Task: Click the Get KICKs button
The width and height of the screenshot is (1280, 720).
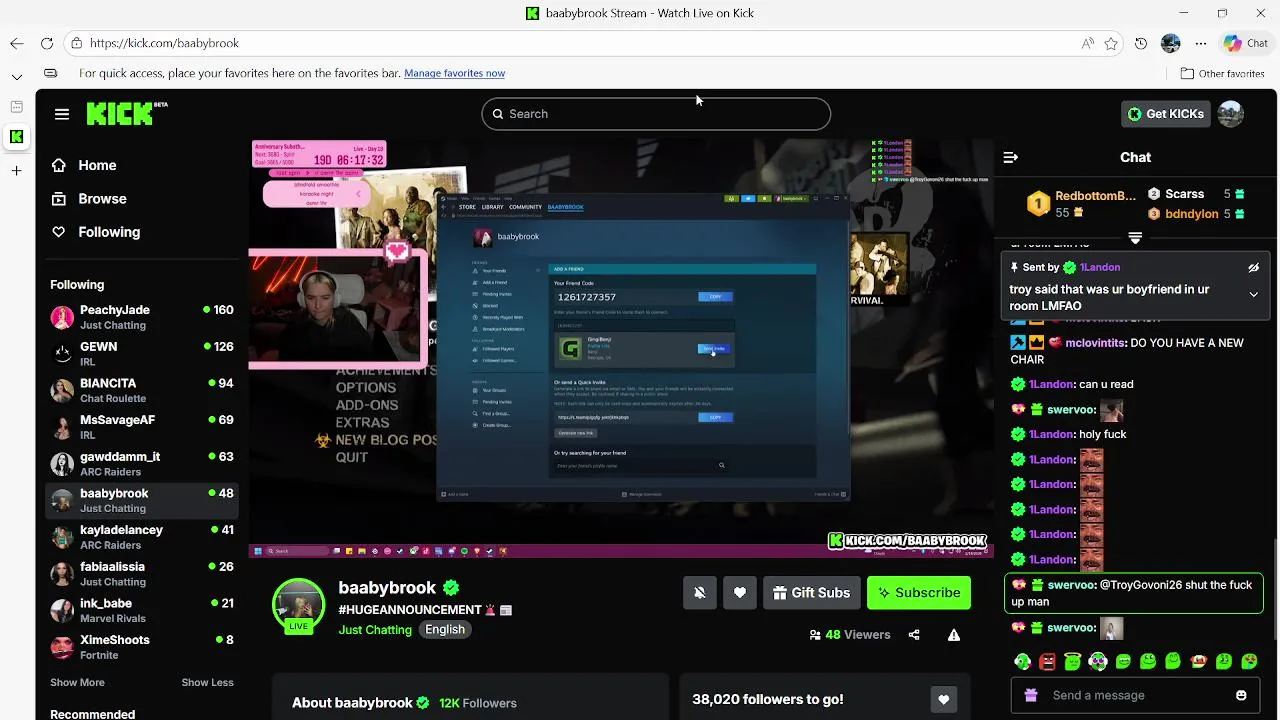Action: [x=1165, y=114]
